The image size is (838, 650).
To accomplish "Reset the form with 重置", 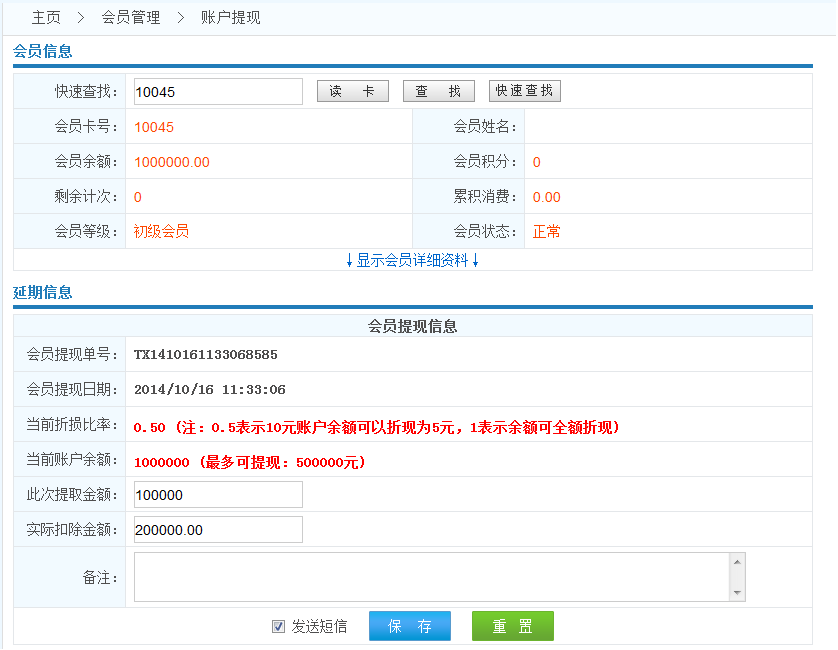I will tap(512, 626).
